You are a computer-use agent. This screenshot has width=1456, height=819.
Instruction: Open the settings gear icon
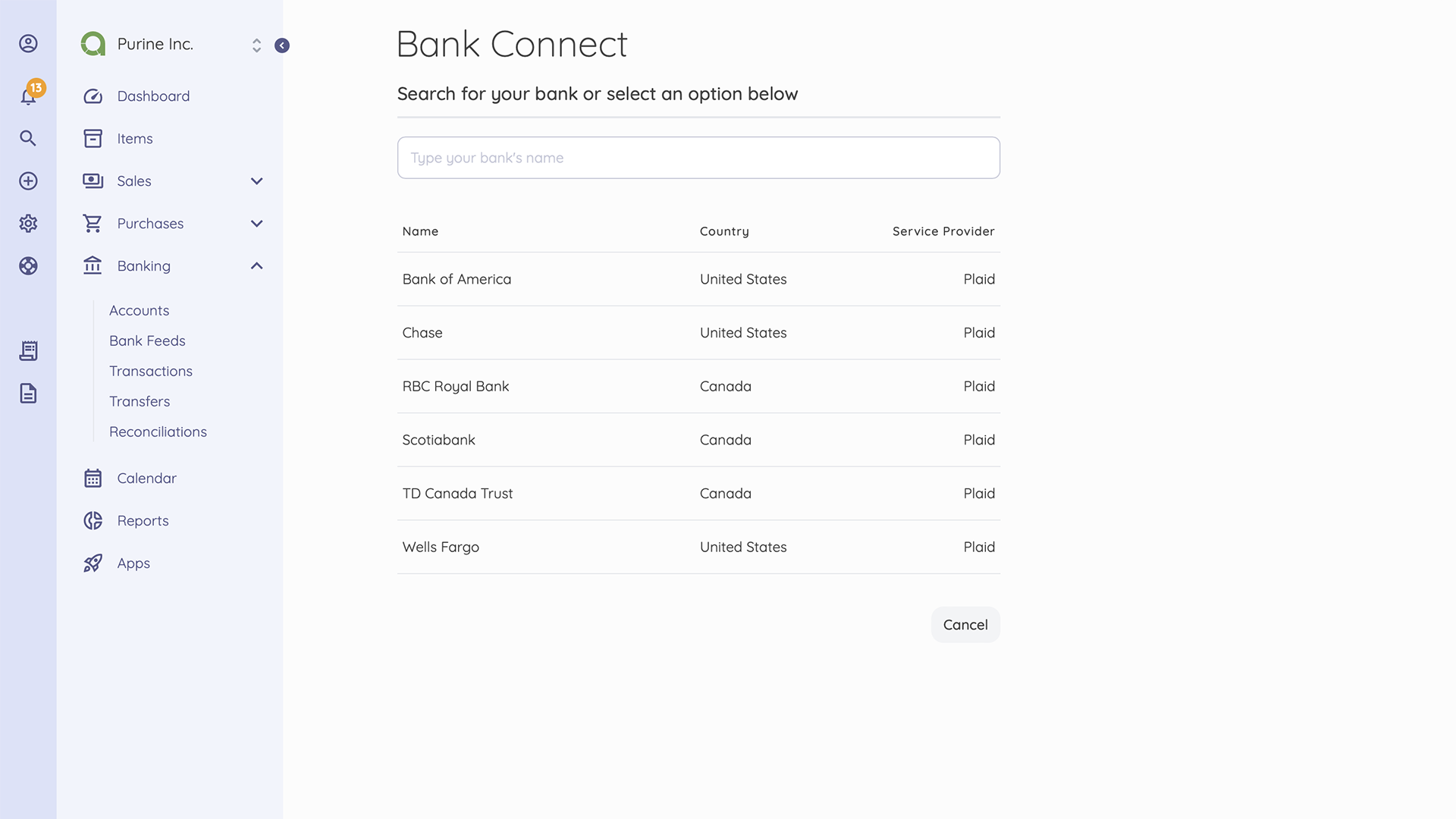(x=28, y=223)
